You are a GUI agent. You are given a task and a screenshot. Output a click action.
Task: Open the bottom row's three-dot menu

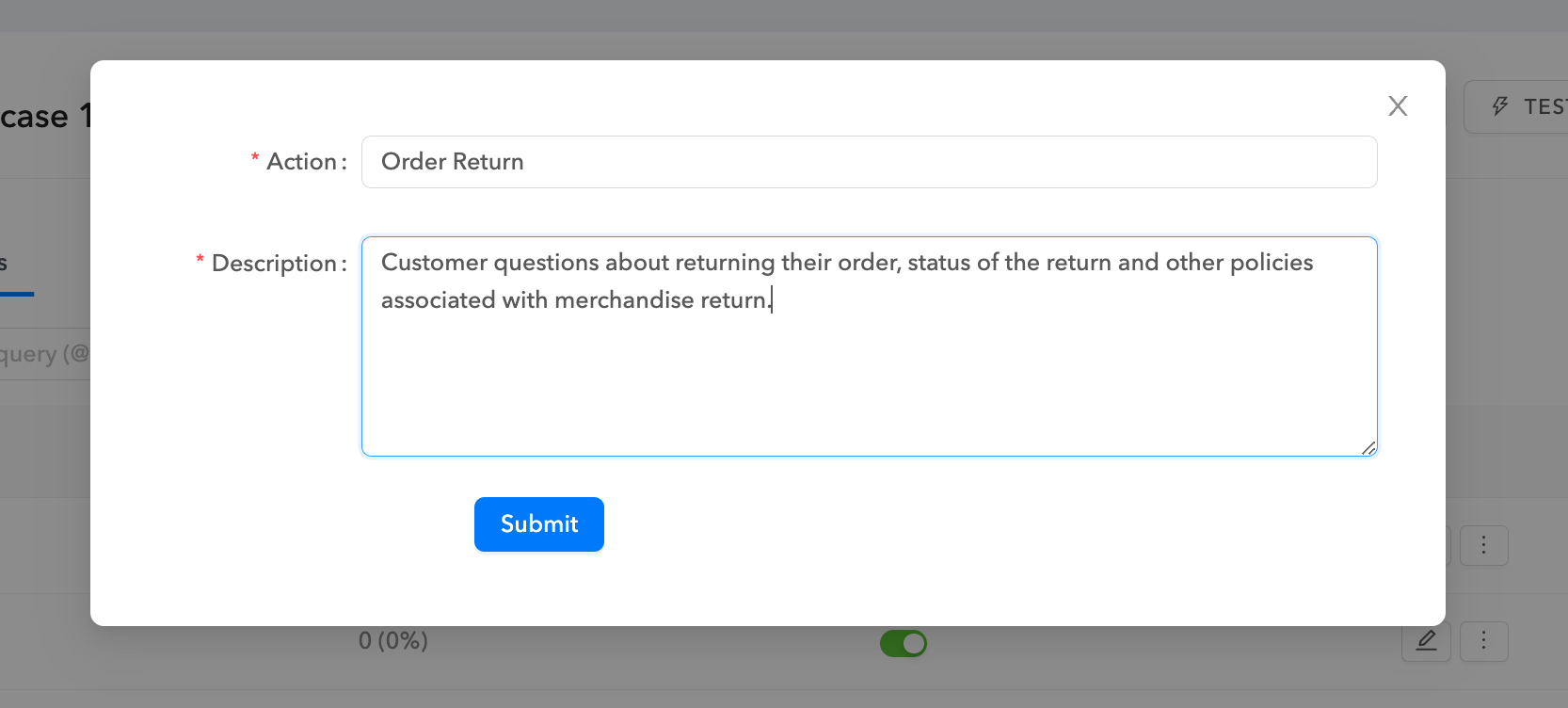[x=1483, y=641]
